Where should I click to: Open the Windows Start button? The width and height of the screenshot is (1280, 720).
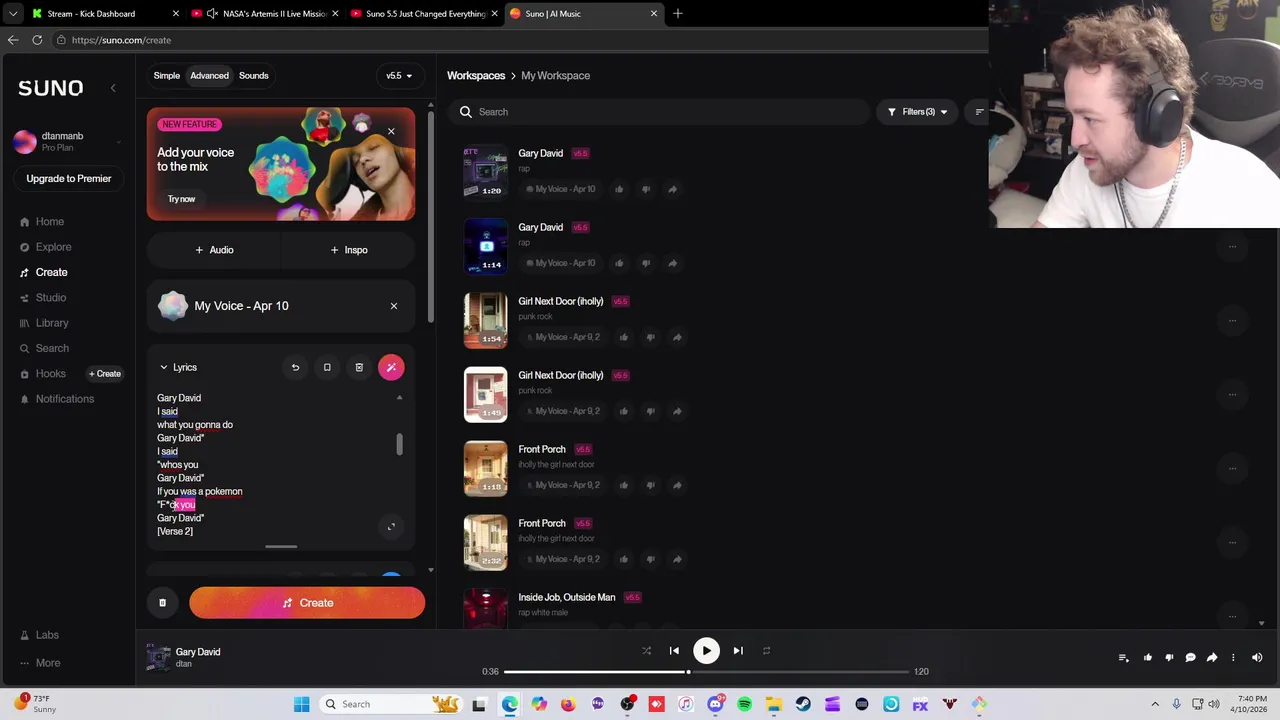[301, 704]
